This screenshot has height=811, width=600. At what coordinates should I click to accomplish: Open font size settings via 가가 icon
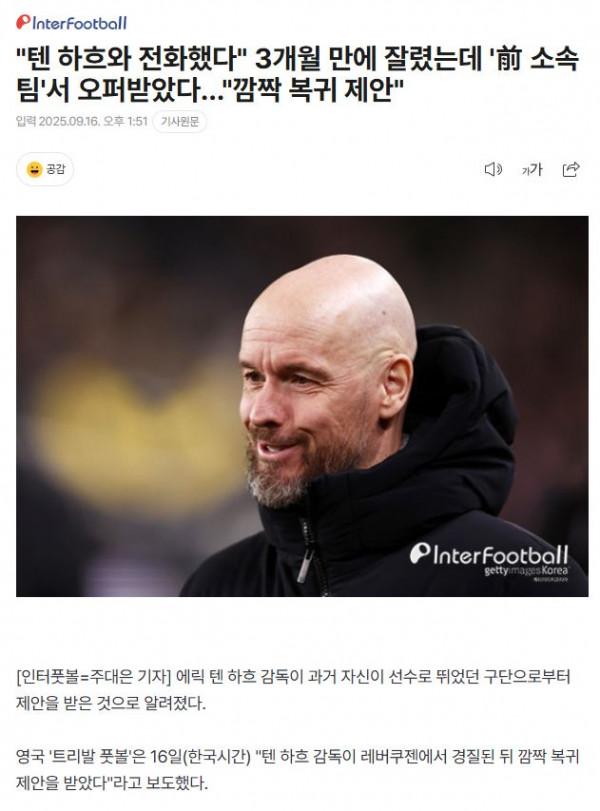tap(532, 169)
